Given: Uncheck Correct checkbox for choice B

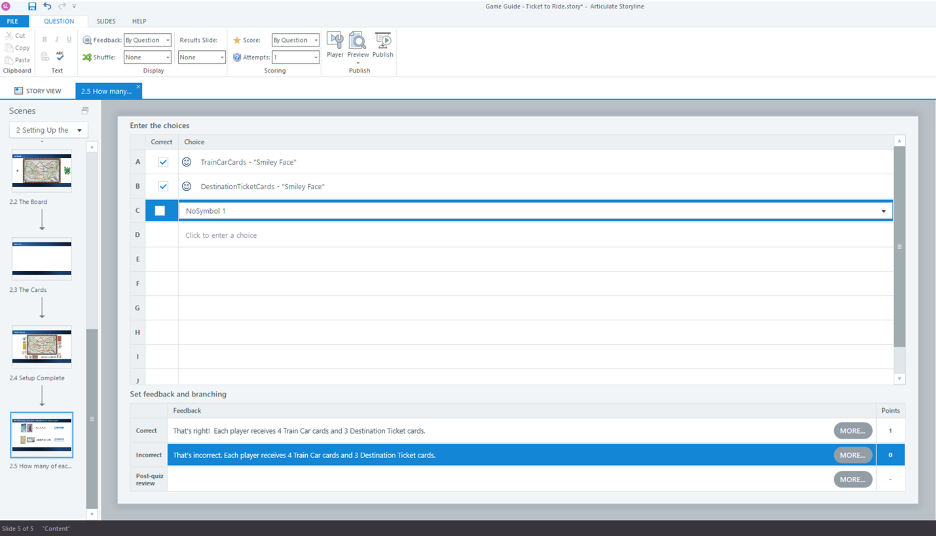Looking at the screenshot, I should [x=162, y=186].
